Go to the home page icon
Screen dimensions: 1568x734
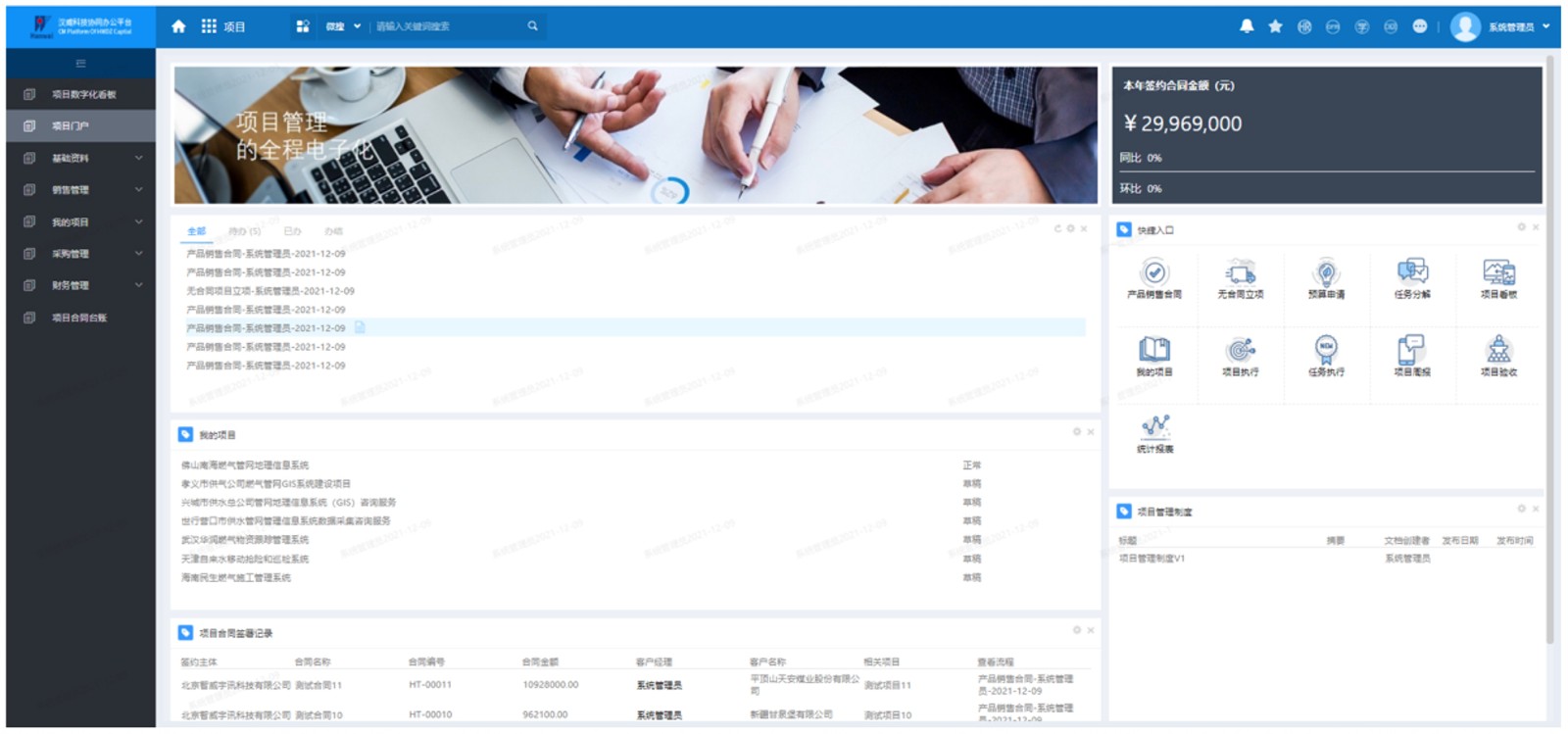(178, 26)
